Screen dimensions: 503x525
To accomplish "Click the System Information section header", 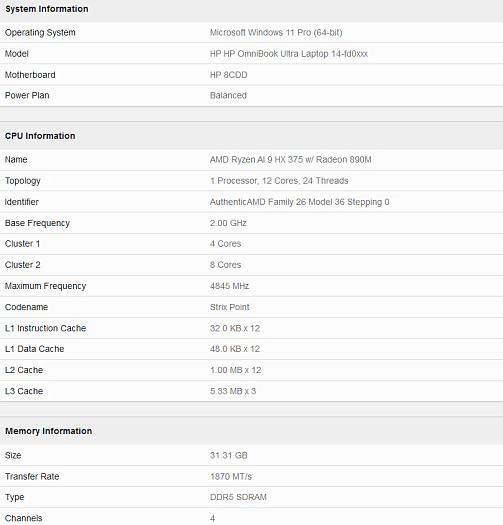I will tap(47, 9).
